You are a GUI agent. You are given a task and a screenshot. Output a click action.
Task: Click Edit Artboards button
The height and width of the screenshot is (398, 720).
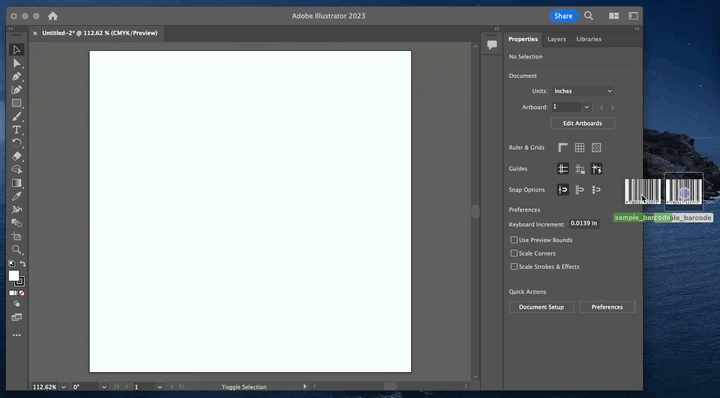coord(582,123)
